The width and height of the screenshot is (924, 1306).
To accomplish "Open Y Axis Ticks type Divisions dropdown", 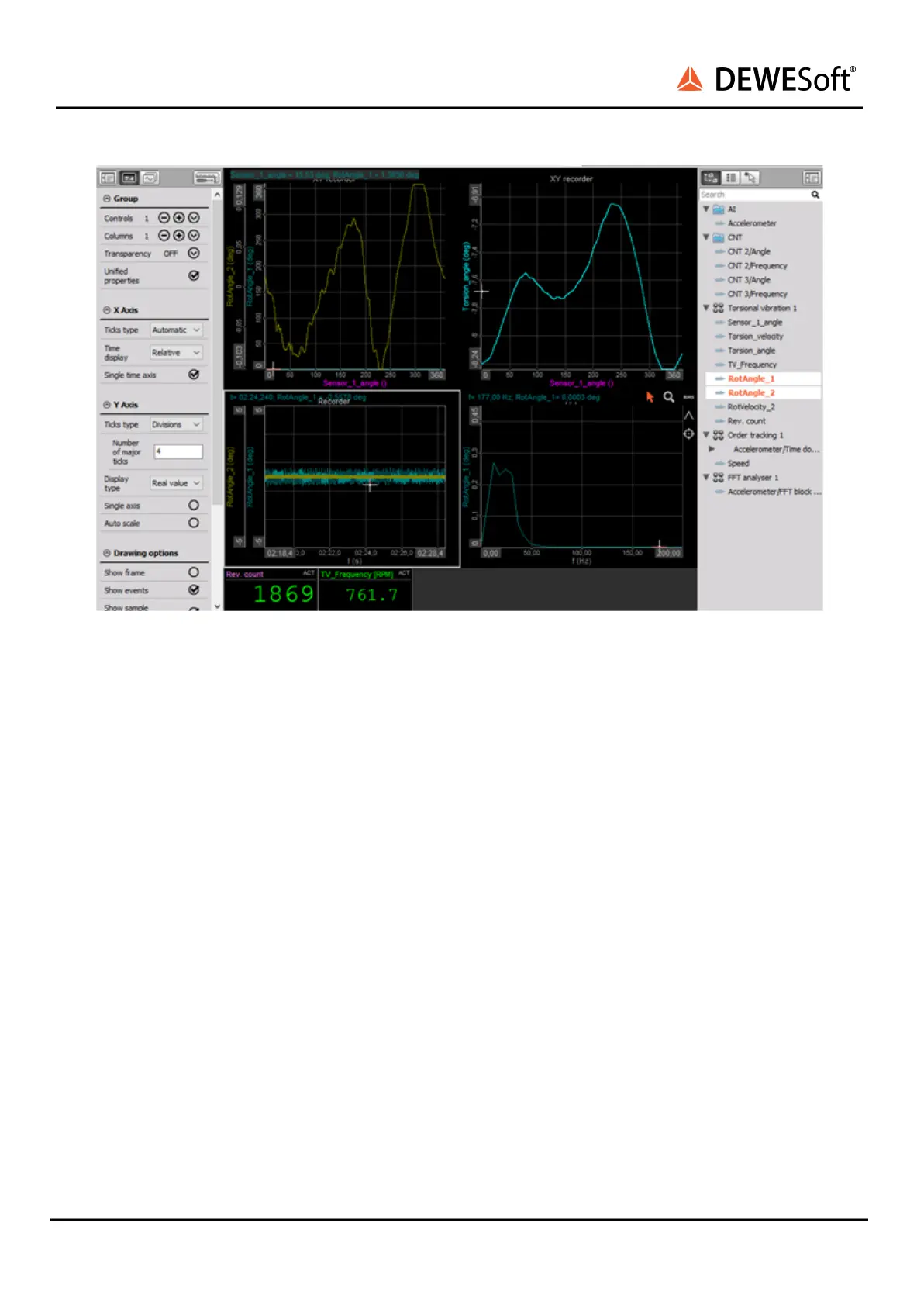I will coord(176,424).
